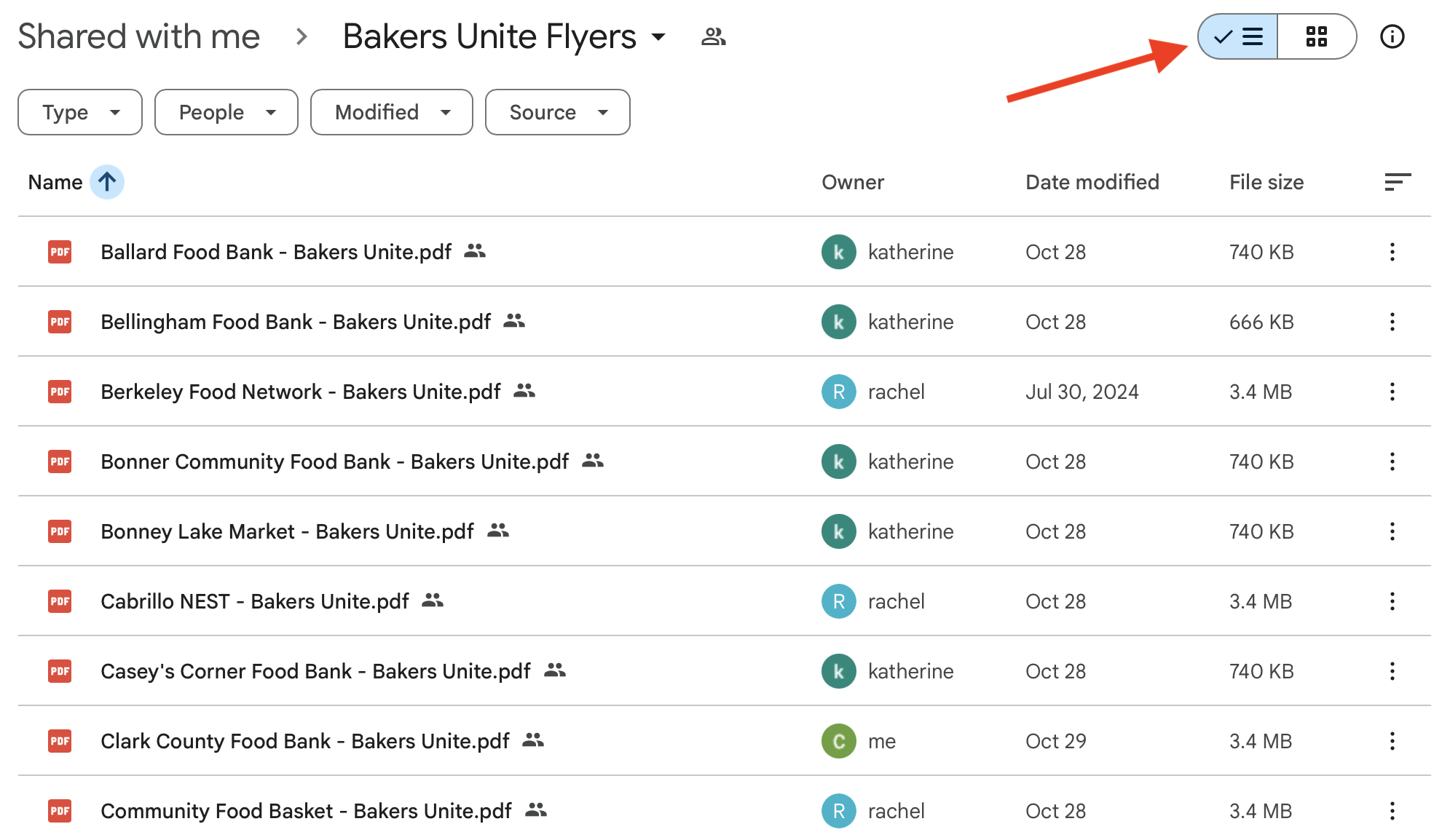Select Casey's Corner Food Bank - Bakers Unite.pdf

coord(315,671)
